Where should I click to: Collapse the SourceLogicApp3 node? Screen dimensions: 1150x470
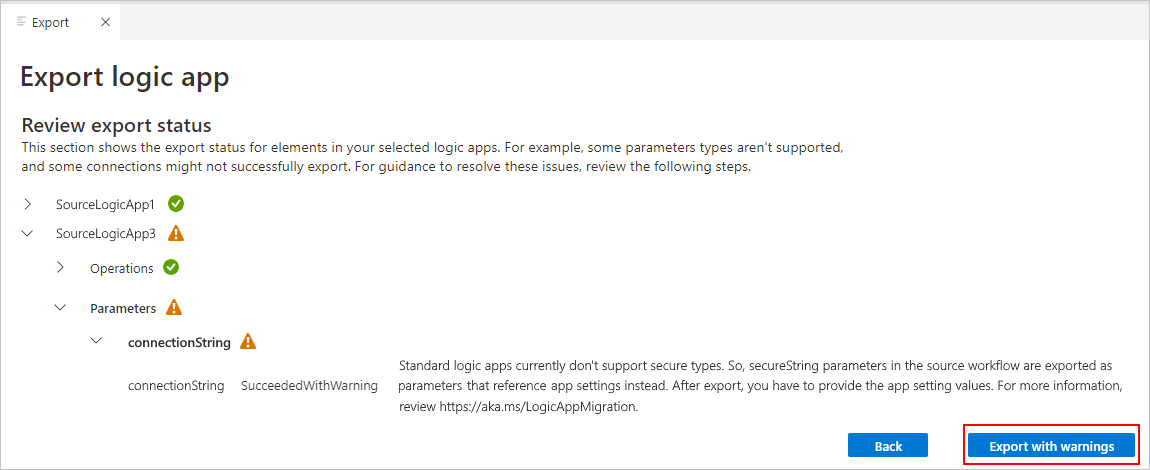click(28, 234)
